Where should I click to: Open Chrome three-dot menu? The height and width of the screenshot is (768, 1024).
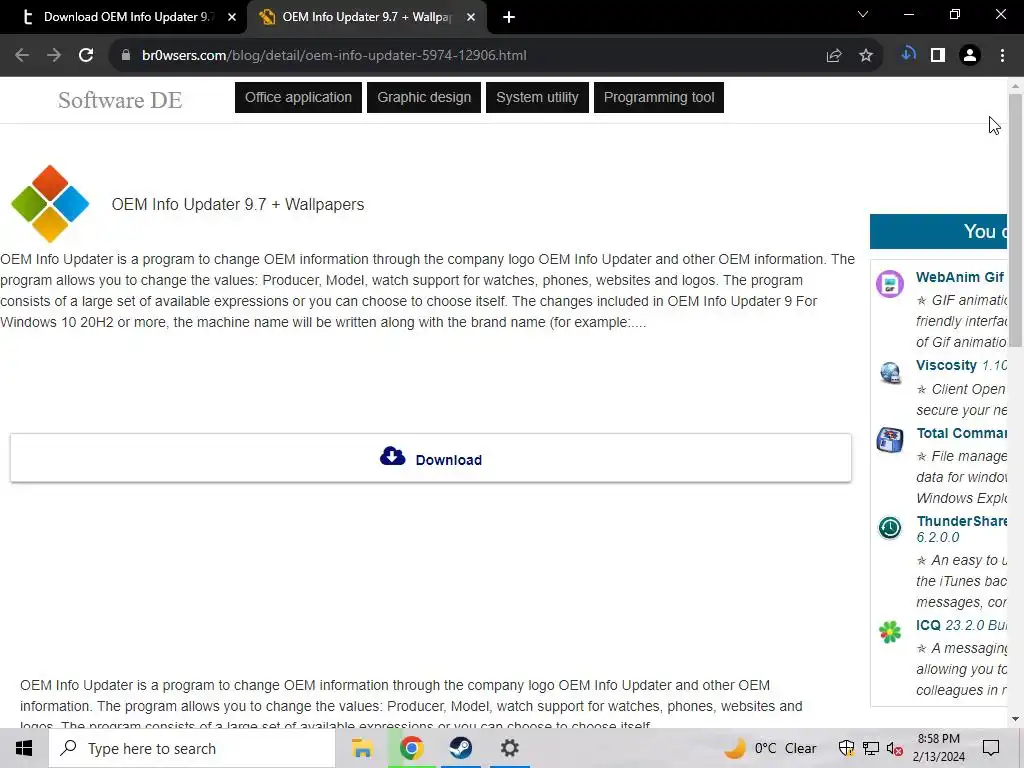[x=1002, y=56]
